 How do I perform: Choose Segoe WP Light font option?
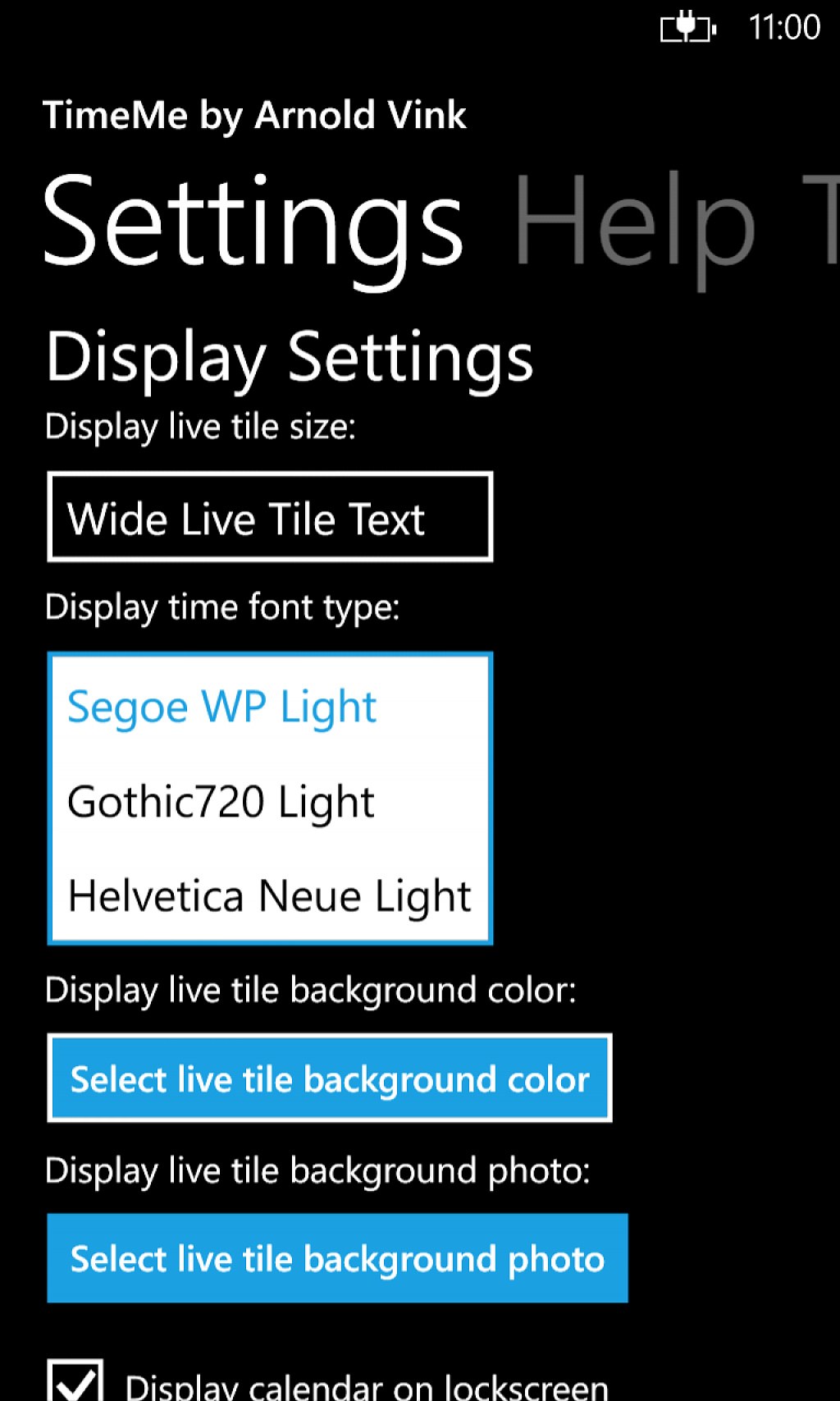pyautogui.click(x=270, y=707)
